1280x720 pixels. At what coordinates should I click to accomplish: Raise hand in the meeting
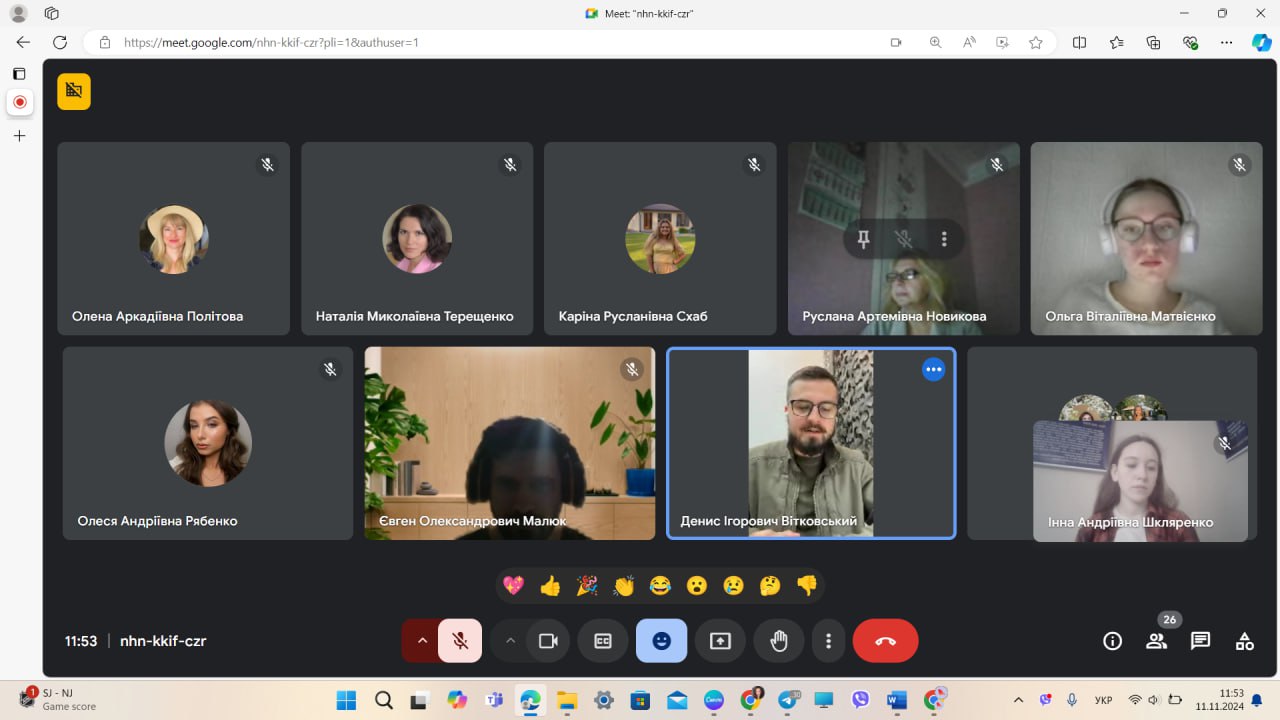(779, 641)
